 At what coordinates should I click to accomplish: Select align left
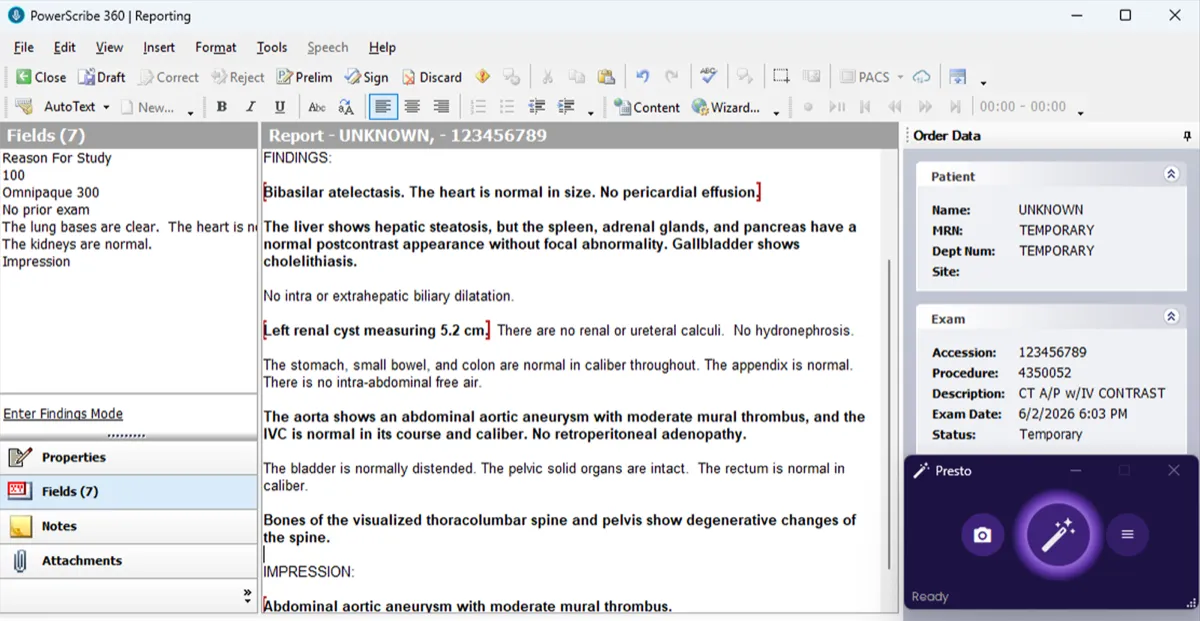(382, 106)
